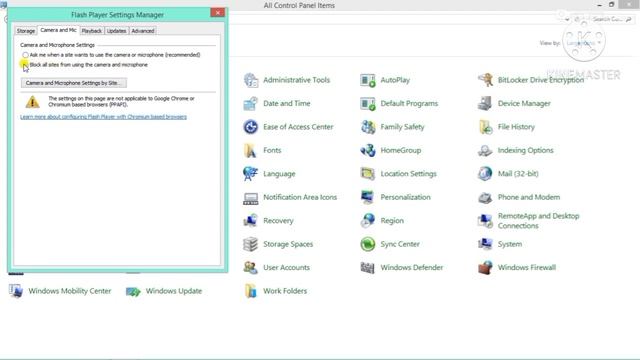This screenshot has width=640, height=360.
Task: Open the Recovery icon
Action: (251, 221)
